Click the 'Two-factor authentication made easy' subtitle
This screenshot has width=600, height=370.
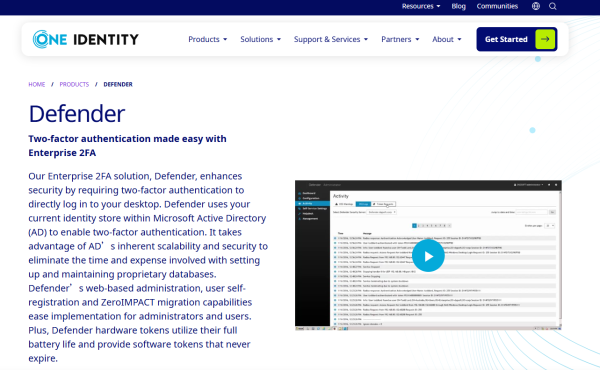(127, 145)
